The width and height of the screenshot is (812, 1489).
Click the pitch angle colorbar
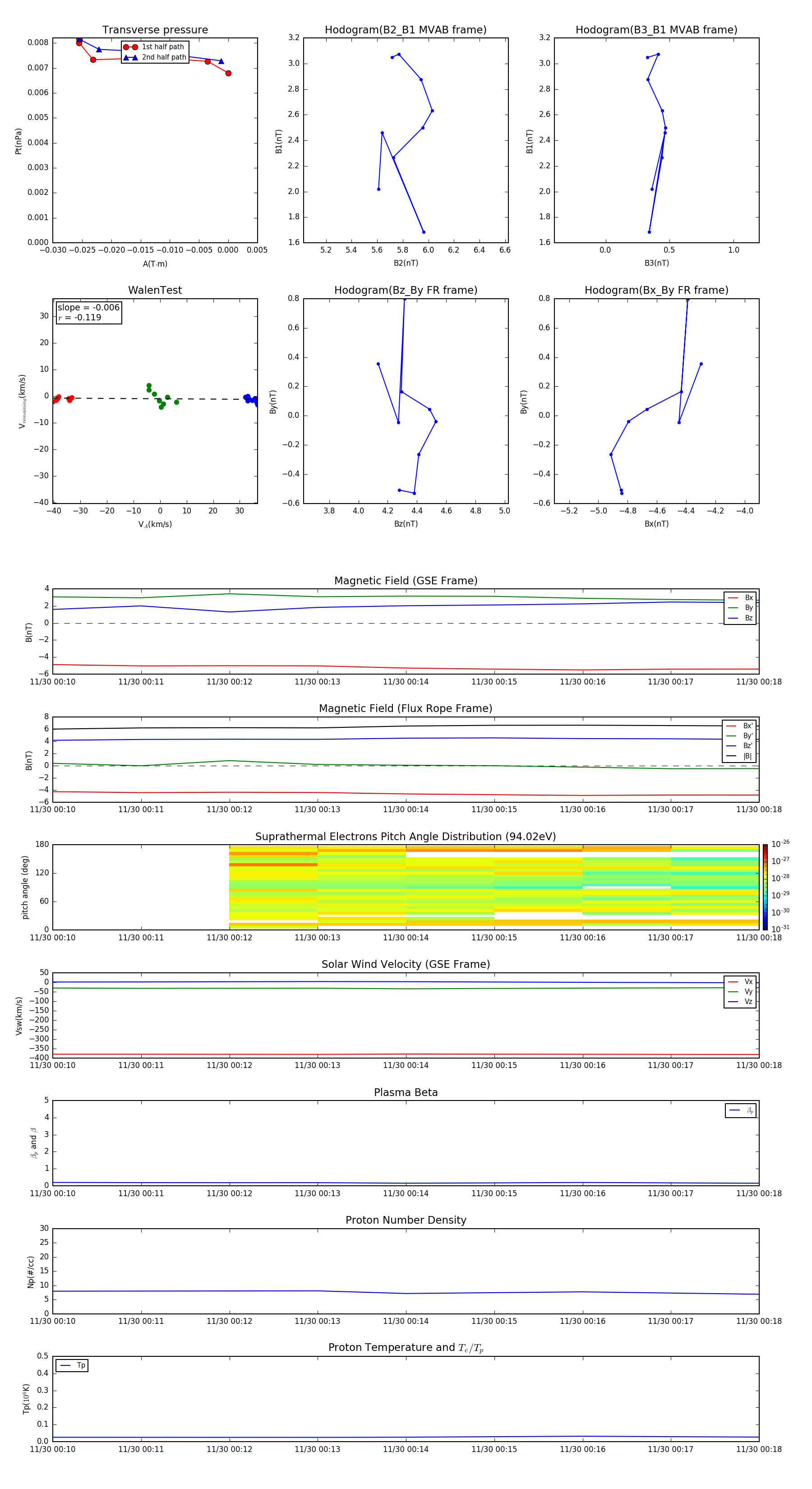(x=765, y=887)
